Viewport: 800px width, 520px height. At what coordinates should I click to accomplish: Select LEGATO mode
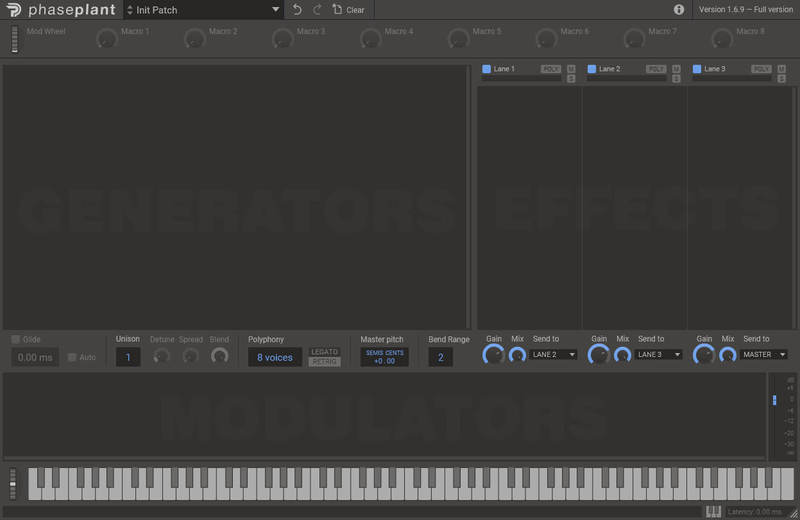(x=324, y=351)
